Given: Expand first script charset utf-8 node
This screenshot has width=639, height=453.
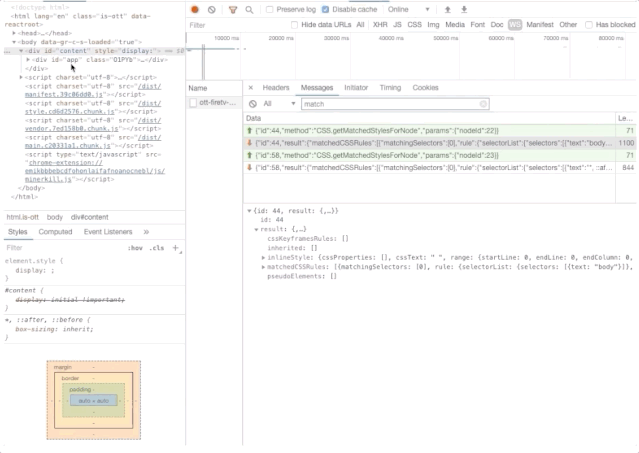Looking at the screenshot, I should tap(21, 77).
